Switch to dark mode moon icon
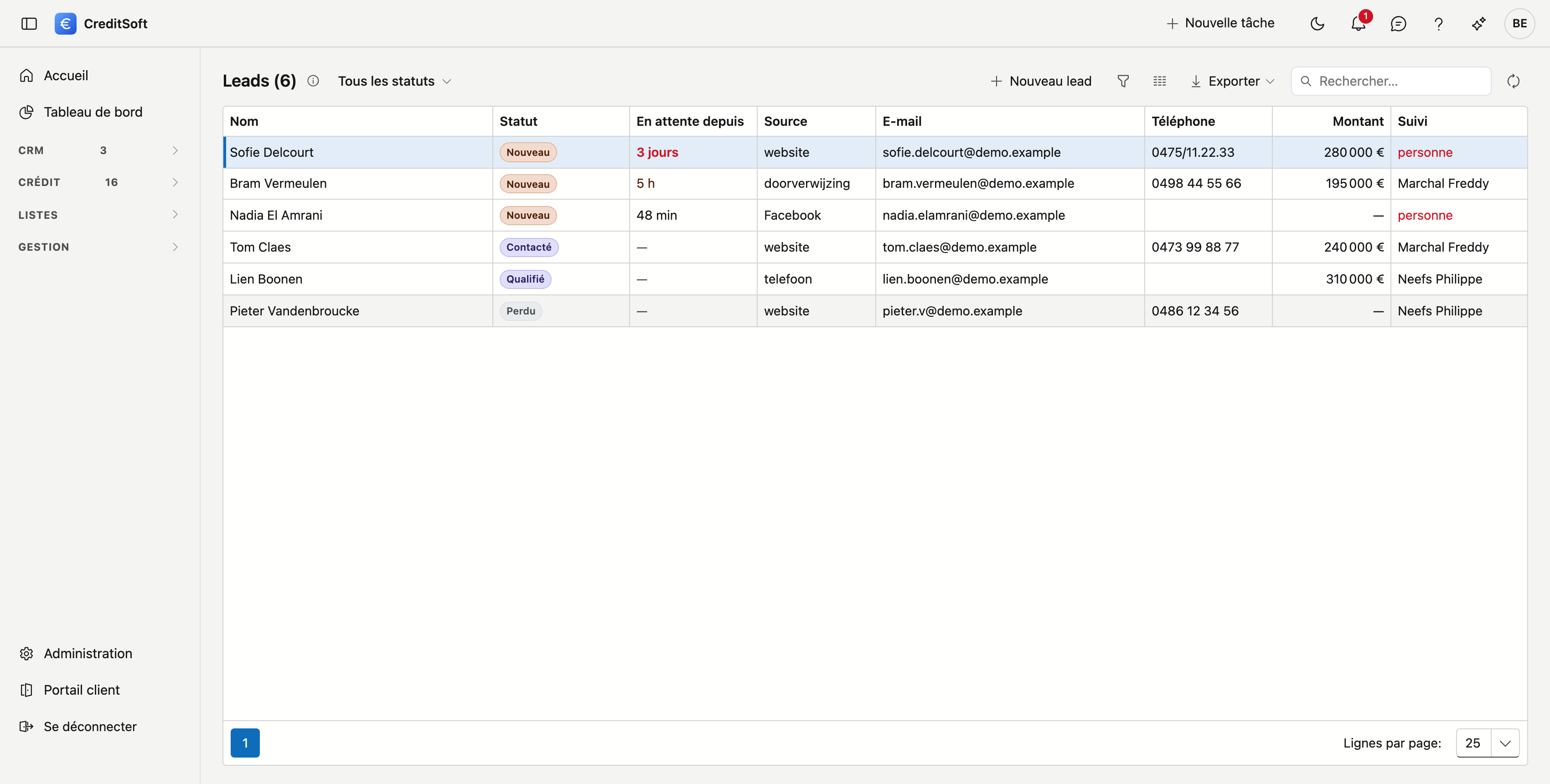 [1317, 23]
